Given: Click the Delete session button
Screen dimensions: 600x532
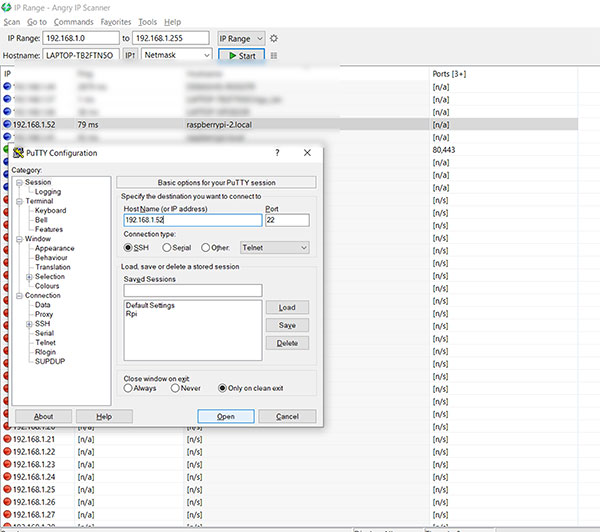Looking at the screenshot, I should (287, 343).
